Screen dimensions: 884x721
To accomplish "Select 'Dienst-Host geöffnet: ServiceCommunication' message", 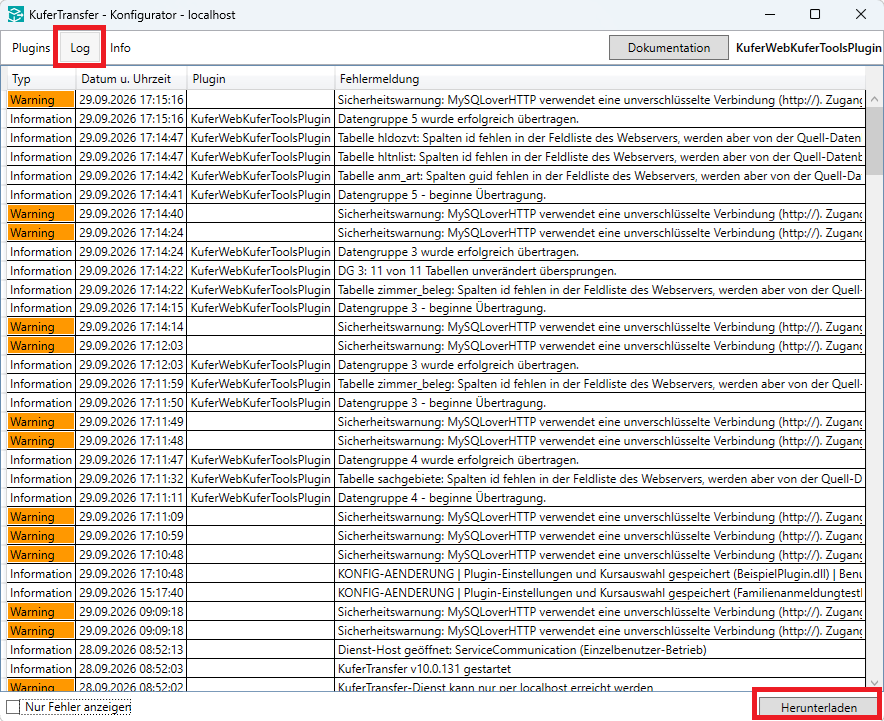I will [600, 649].
